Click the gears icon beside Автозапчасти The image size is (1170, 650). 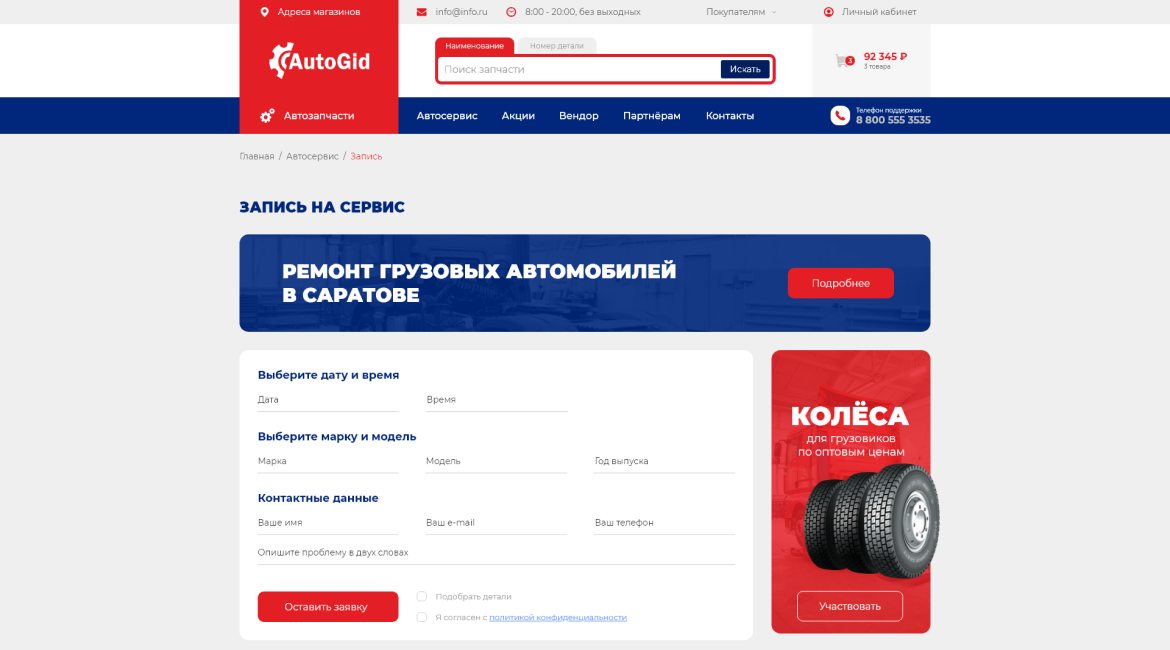[x=267, y=116]
